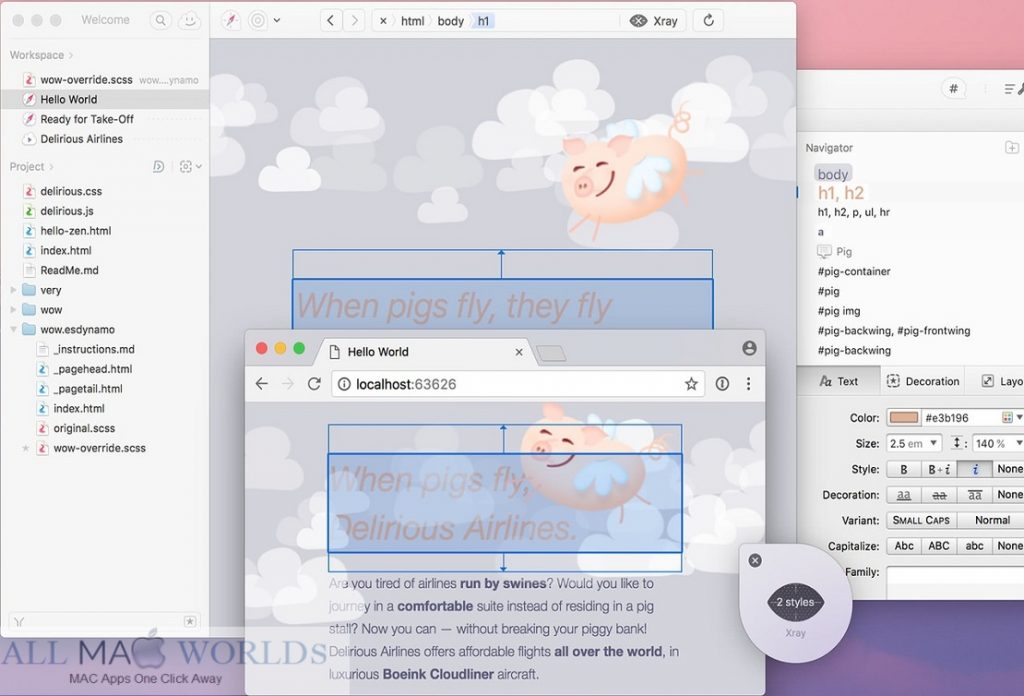The height and width of the screenshot is (696, 1024).
Task: Click the search magnifier icon in title bar
Action: click(160, 21)
